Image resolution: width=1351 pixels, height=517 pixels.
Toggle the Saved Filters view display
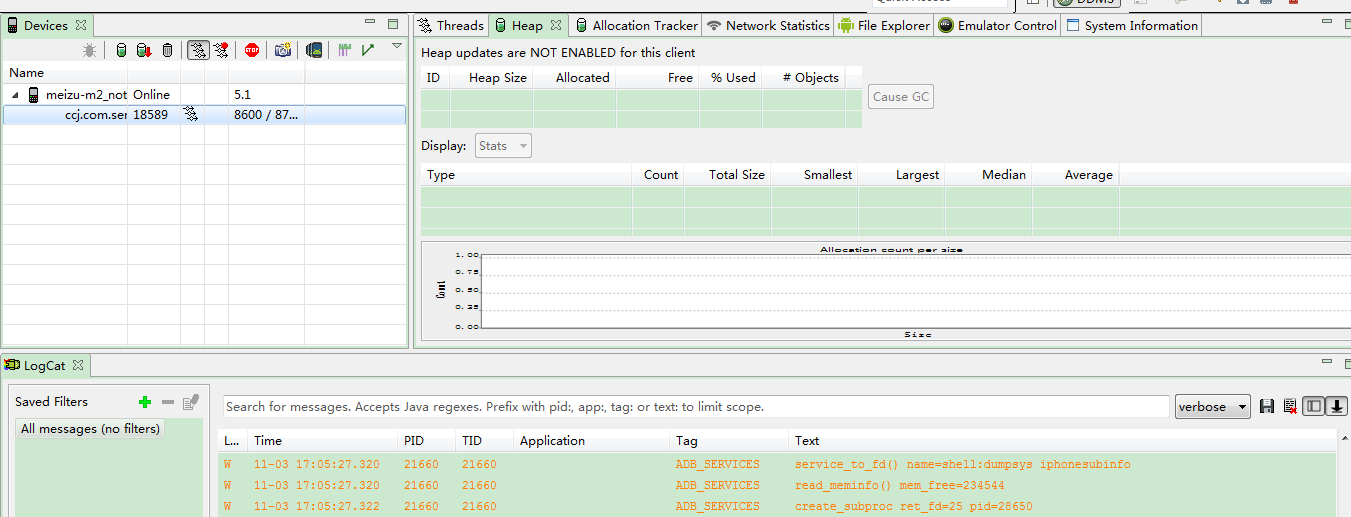pyautogui.click(x=1314, y=406)
